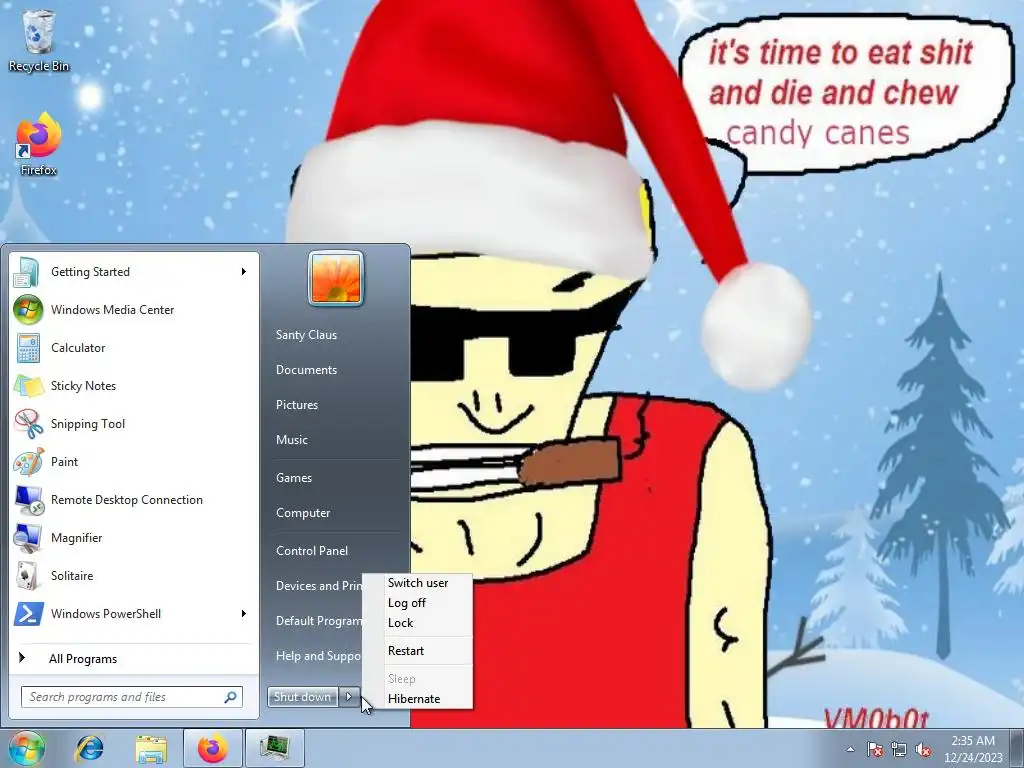The image size is (1024, 768).
Task: Click the Shut down options arrow
Action: 349,697
